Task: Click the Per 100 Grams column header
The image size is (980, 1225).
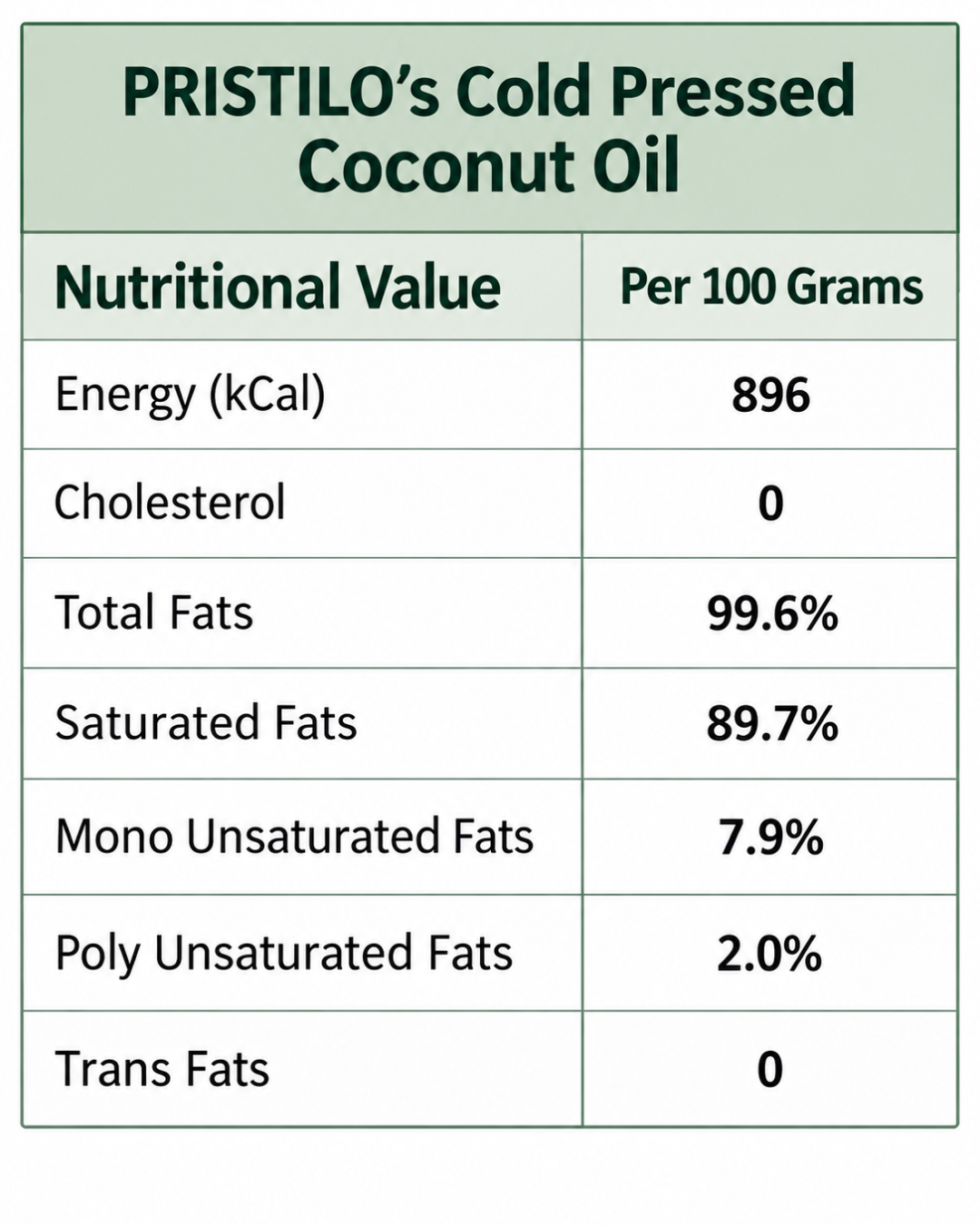Action: click(771, 287)
